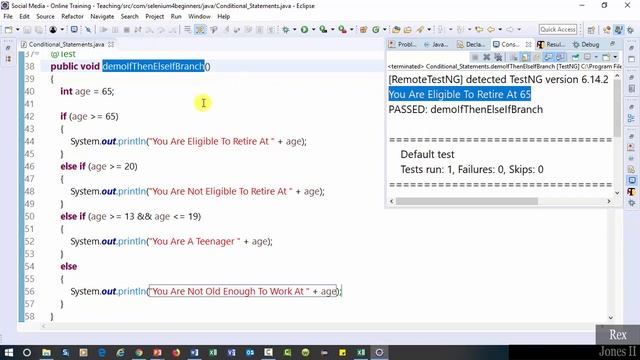640x360 pixels.
Task: Open File Explorer from the taskbar
Action: point(46,352)
